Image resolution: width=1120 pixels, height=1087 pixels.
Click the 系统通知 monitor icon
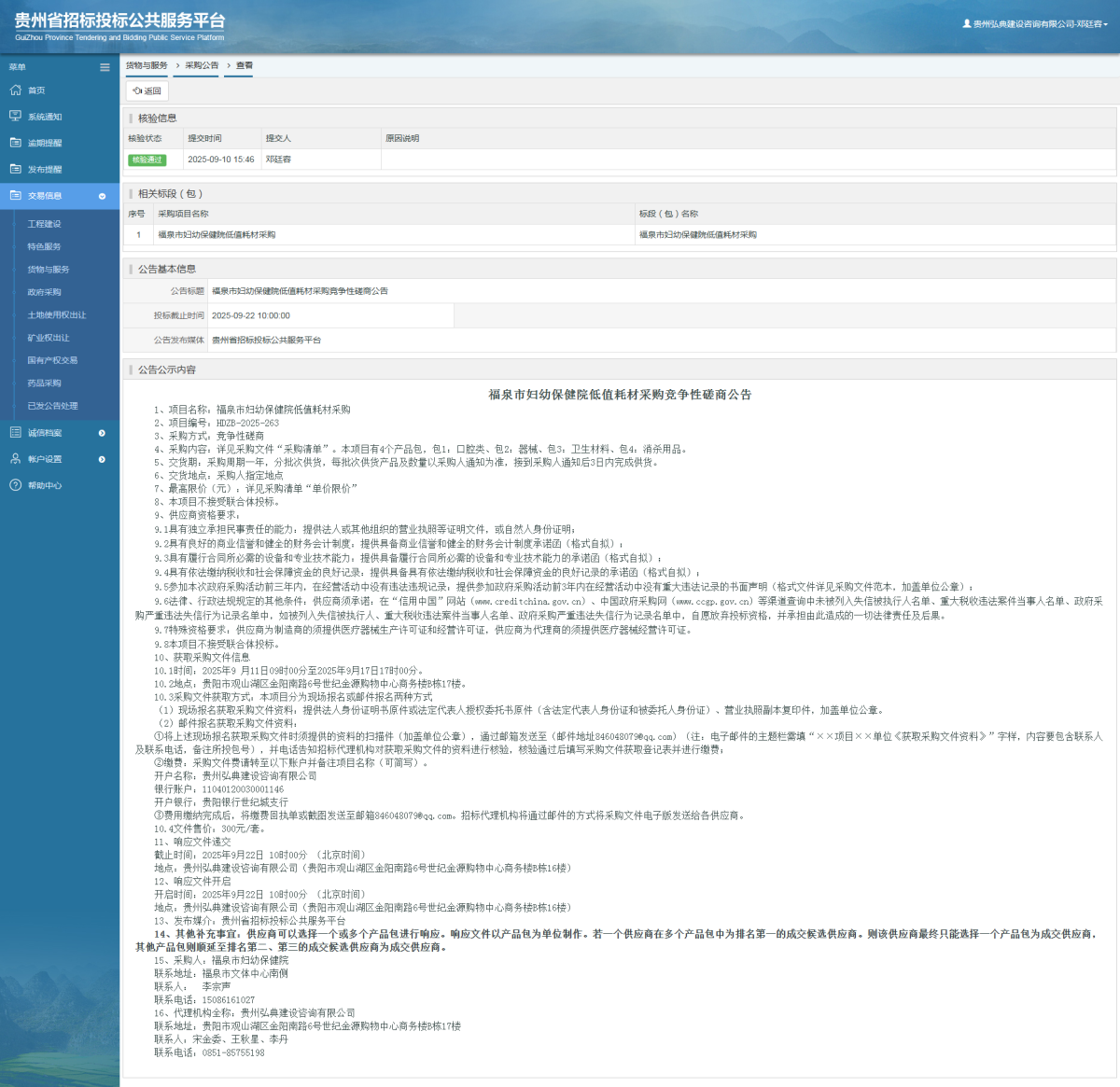pyautogui.click(x=15, y=117)
